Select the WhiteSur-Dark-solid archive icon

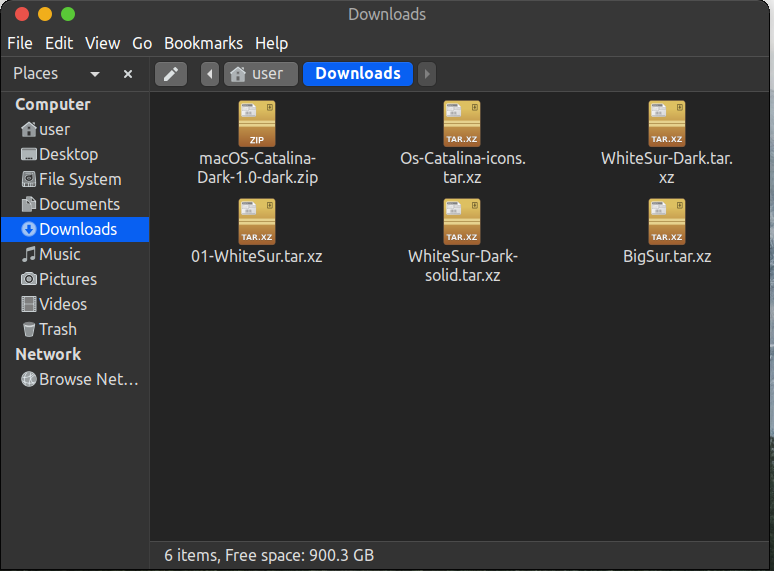pos(462,222)
